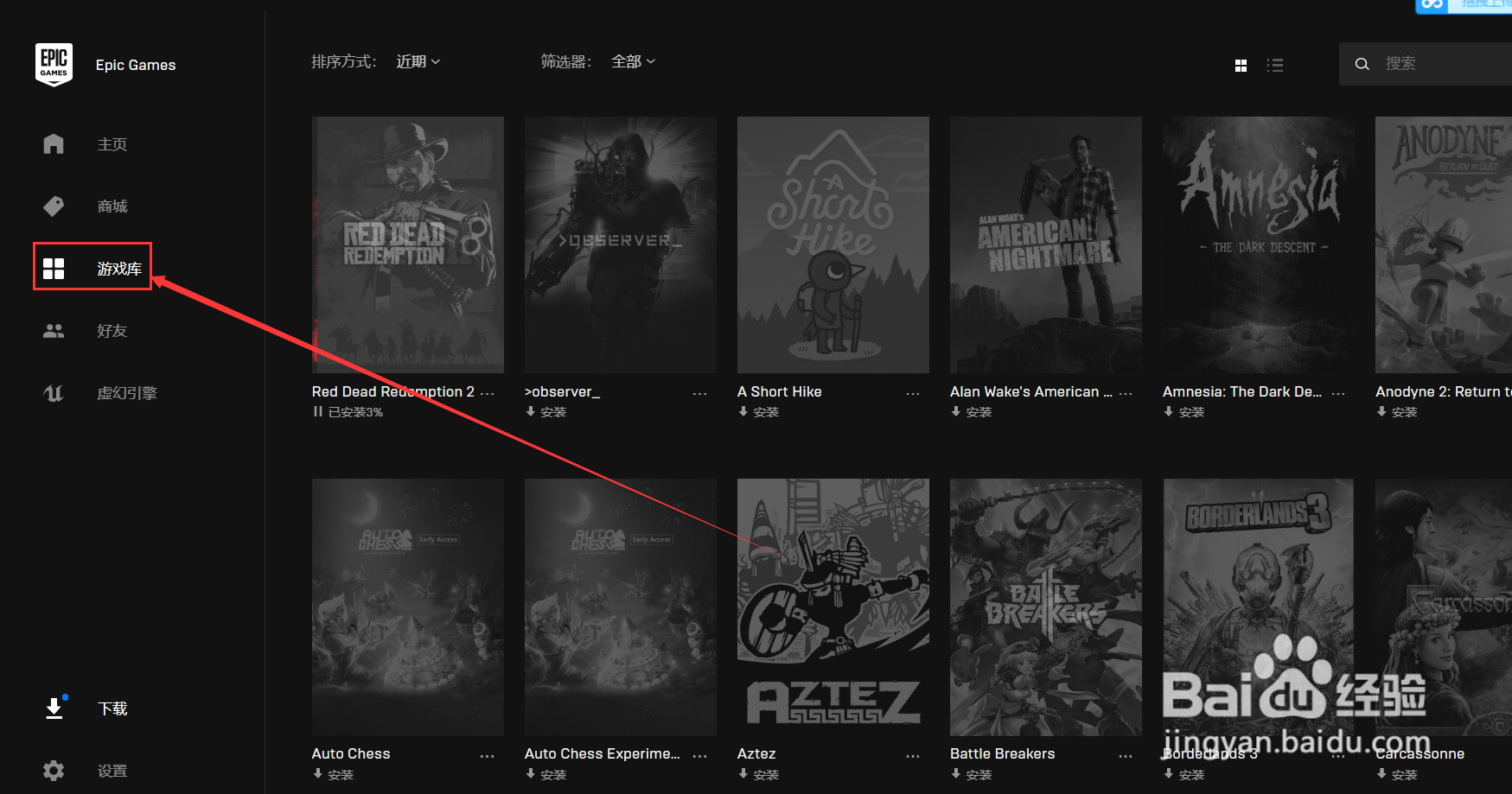Open Alan Wake's American Nightmare options menu
This screenshot has width=1512, height=794.
pyautogui.click(x=1126, y=393)
